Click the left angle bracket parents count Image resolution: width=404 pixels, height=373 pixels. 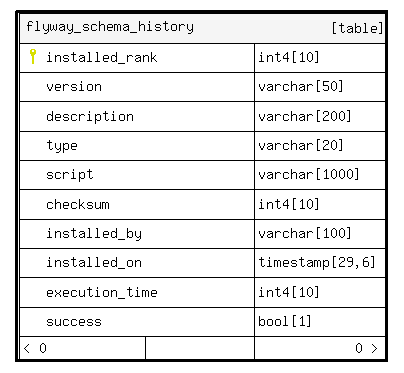pos(35,348)
